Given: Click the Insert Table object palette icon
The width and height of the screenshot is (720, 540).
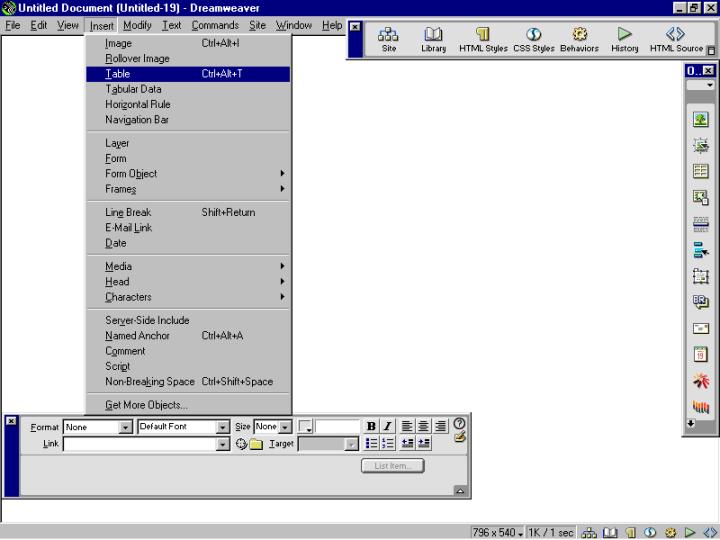Looking at the screenshot, I should (x=700, y=172).
